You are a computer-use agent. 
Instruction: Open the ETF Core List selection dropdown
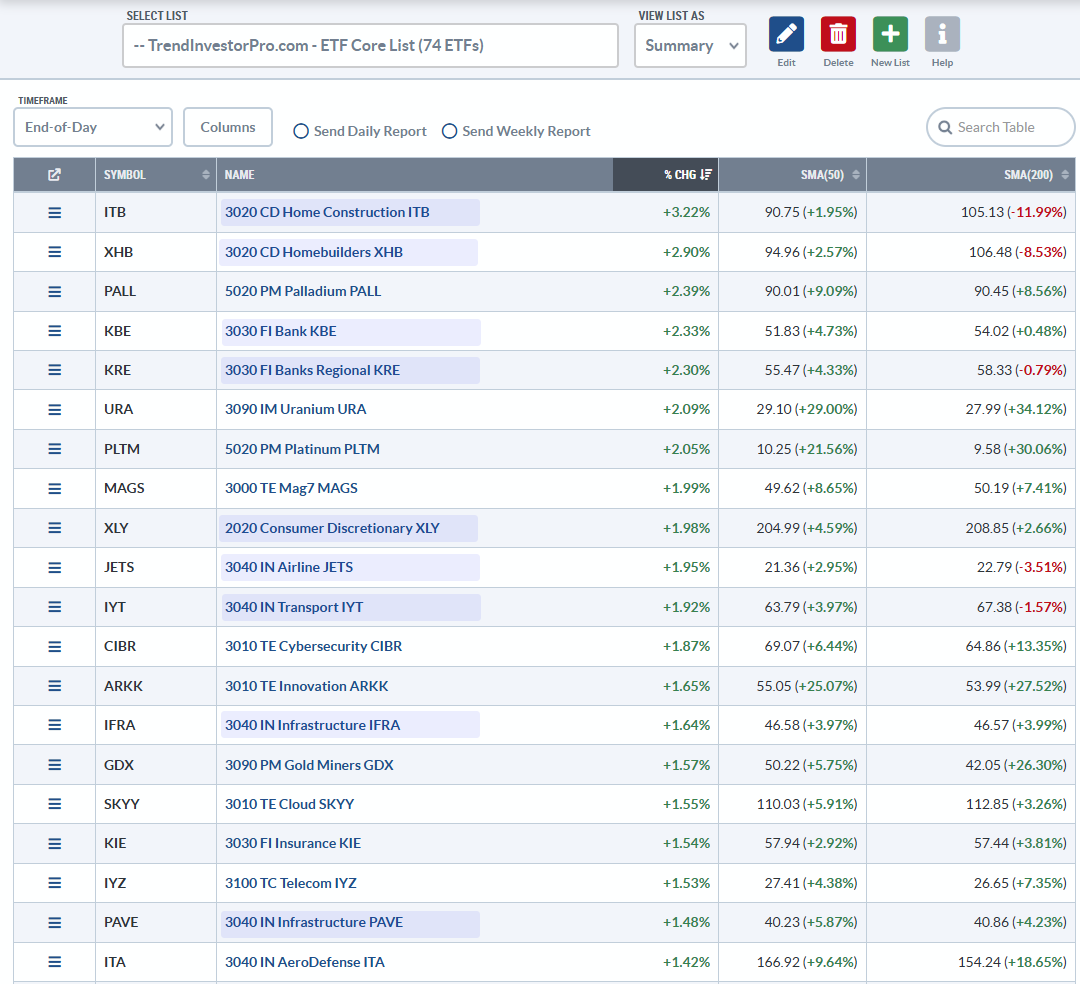[x=370, y=45]
